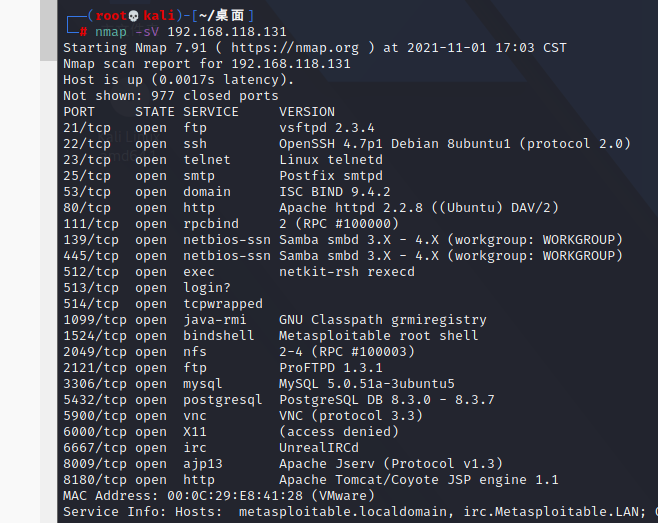658x523 pixels.
Task: Click the rpcbind service name
Action: click(211, 224)
